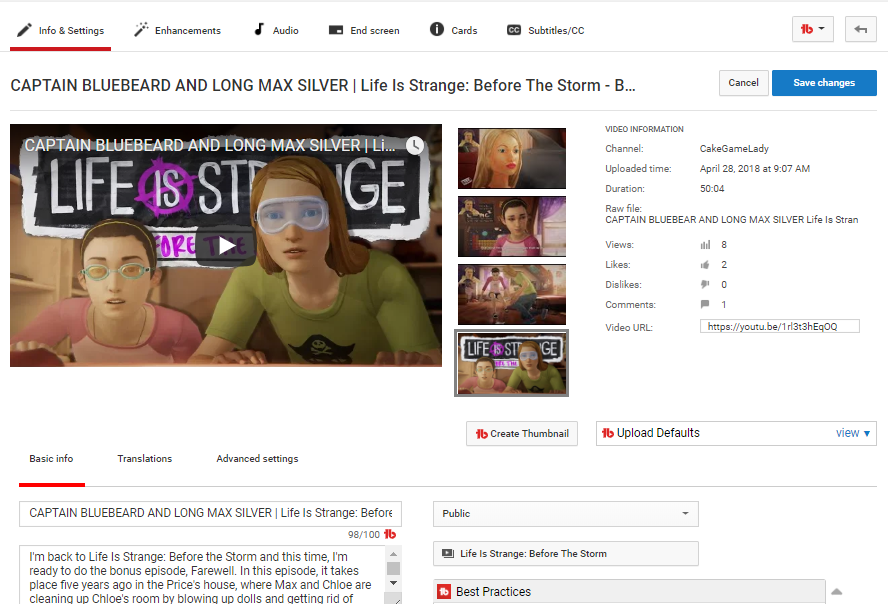Click the Comments speech bubble icon
The image size is (888, 604).
tap(705, 304)
